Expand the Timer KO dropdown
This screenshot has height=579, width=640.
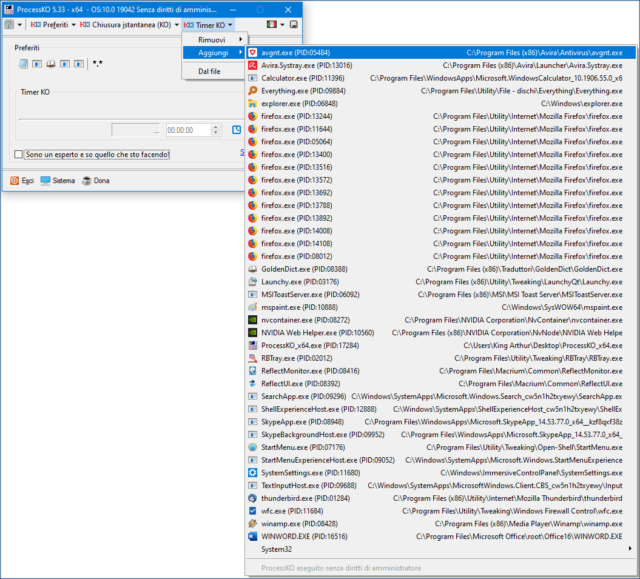pos(209,24)
